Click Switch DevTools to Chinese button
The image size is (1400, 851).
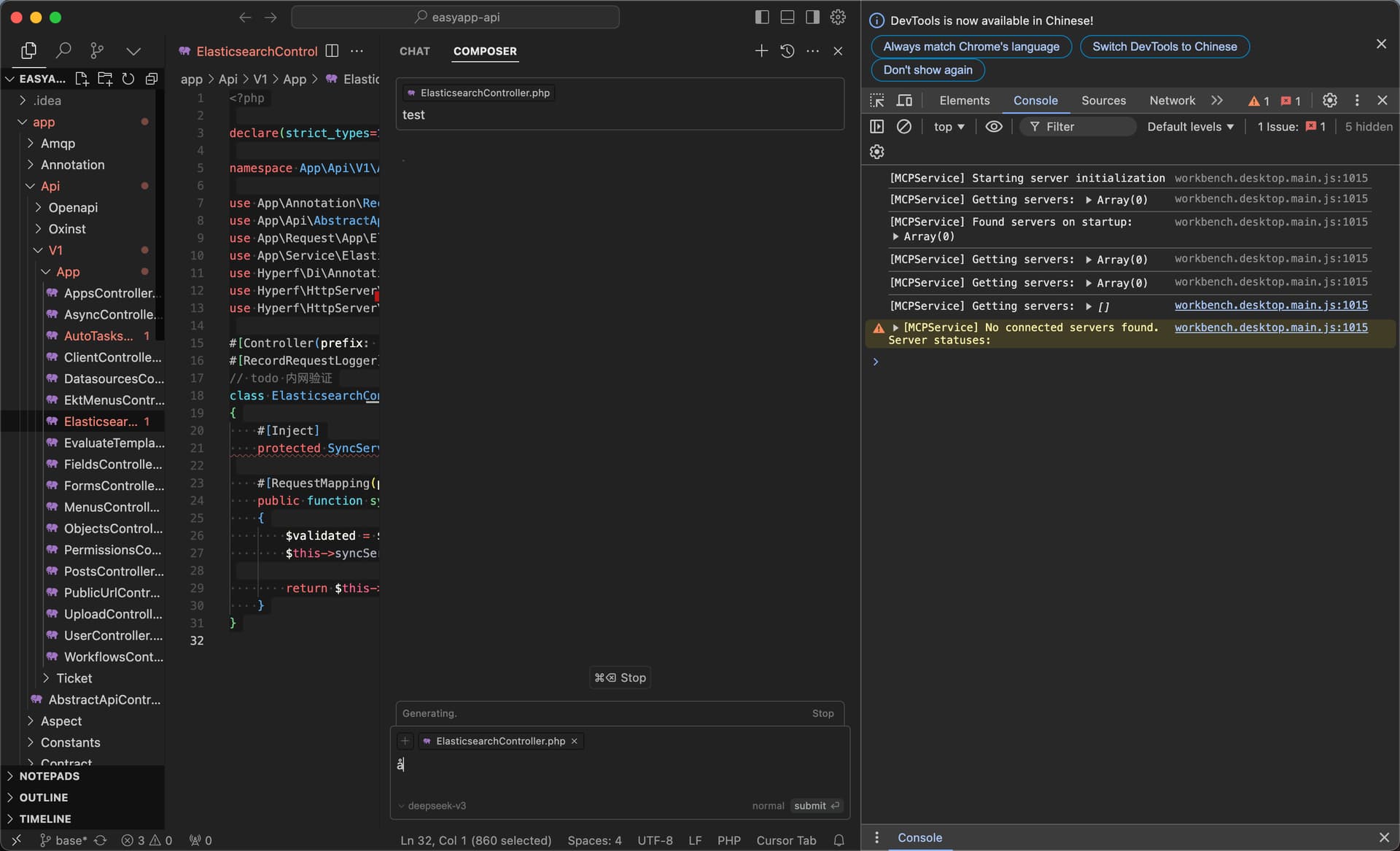tap(1164, 47)
